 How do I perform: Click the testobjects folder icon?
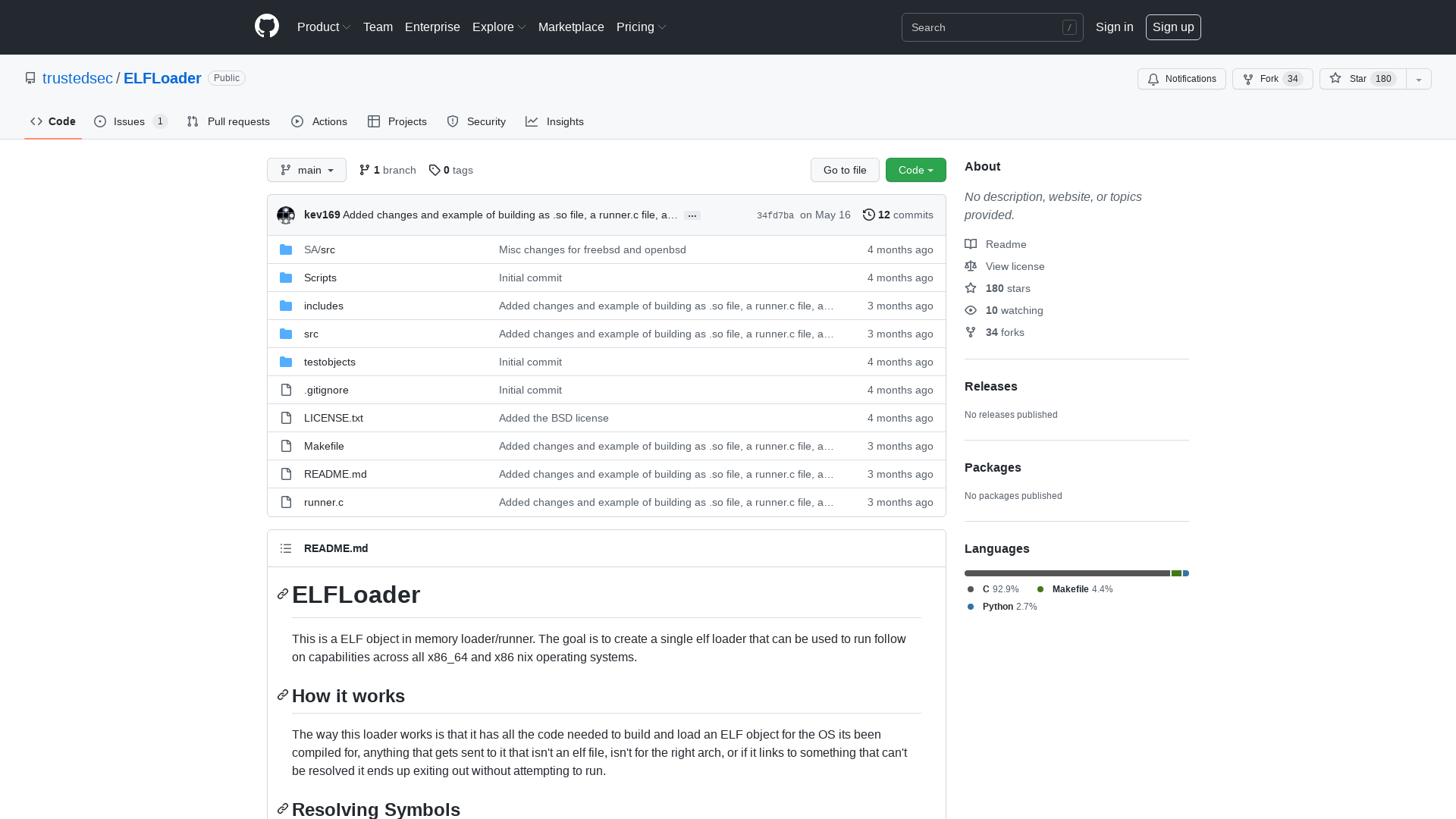tap(286, 362)
